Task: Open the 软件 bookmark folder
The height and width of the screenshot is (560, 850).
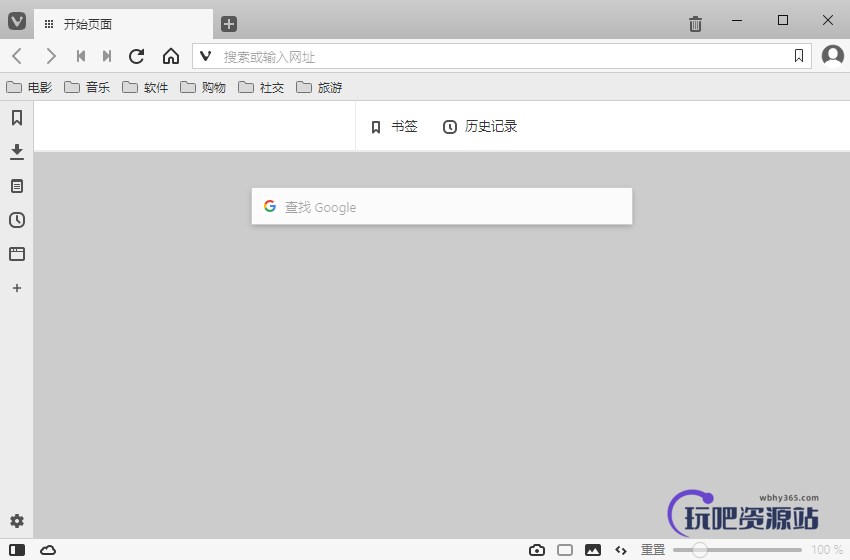Action: [x=145, y=87]
